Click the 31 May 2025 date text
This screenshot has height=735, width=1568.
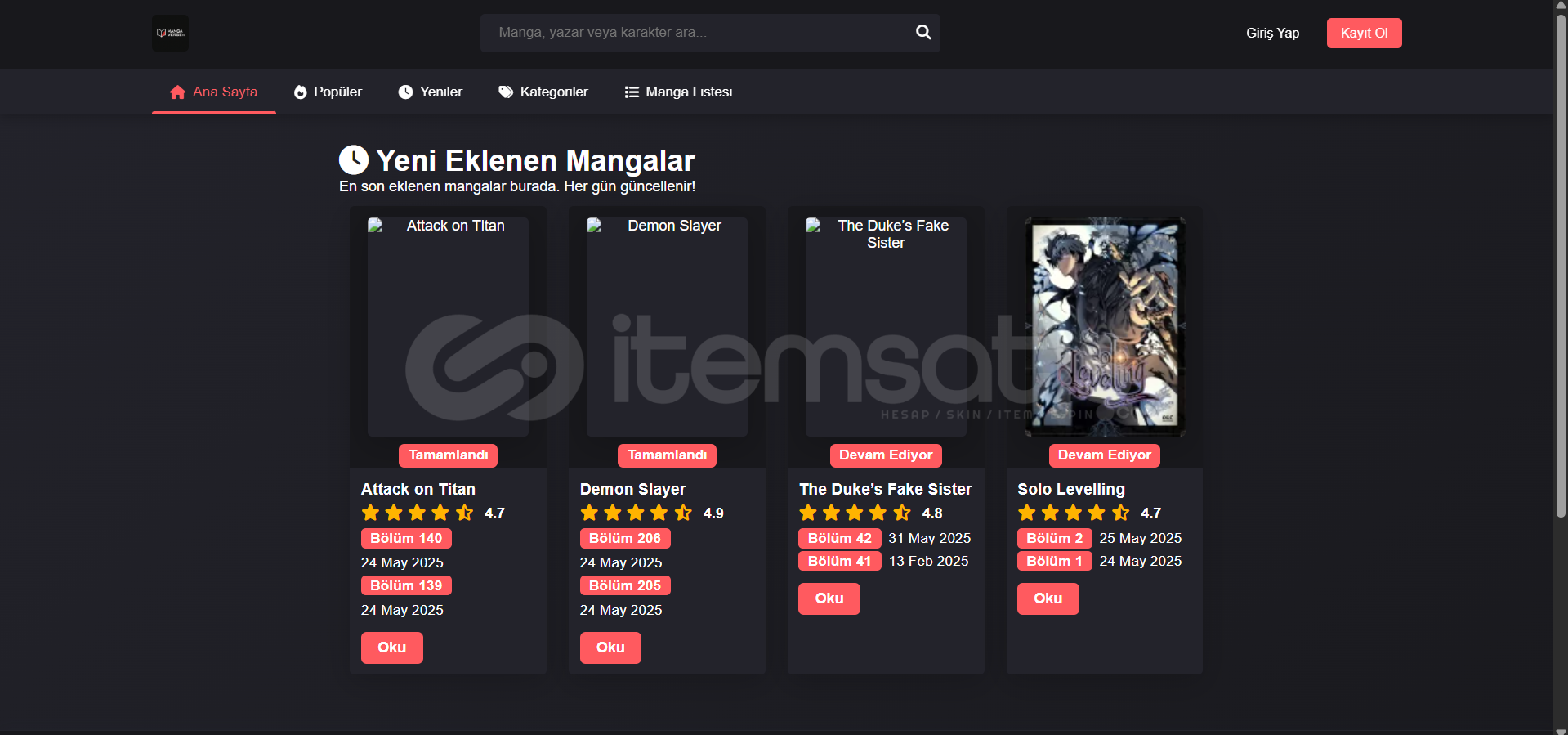pos(930,538)
